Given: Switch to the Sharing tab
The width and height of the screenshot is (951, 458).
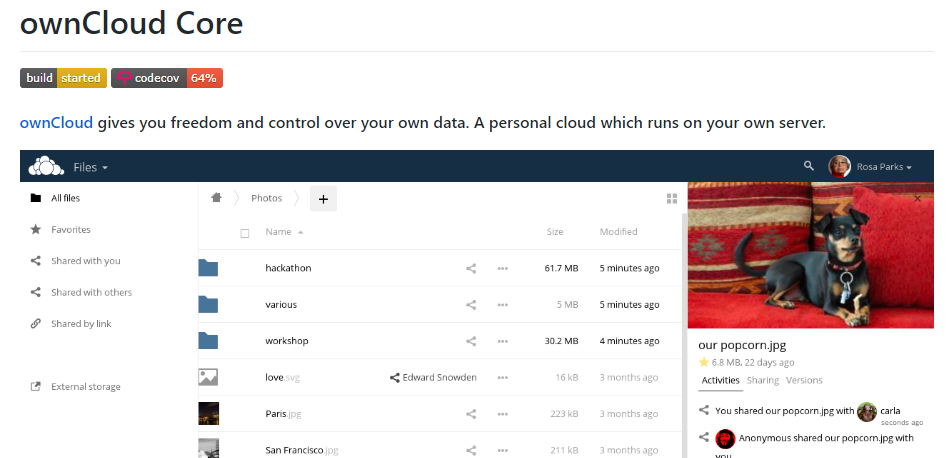Looking at the screenshot, I should (762, 380).
